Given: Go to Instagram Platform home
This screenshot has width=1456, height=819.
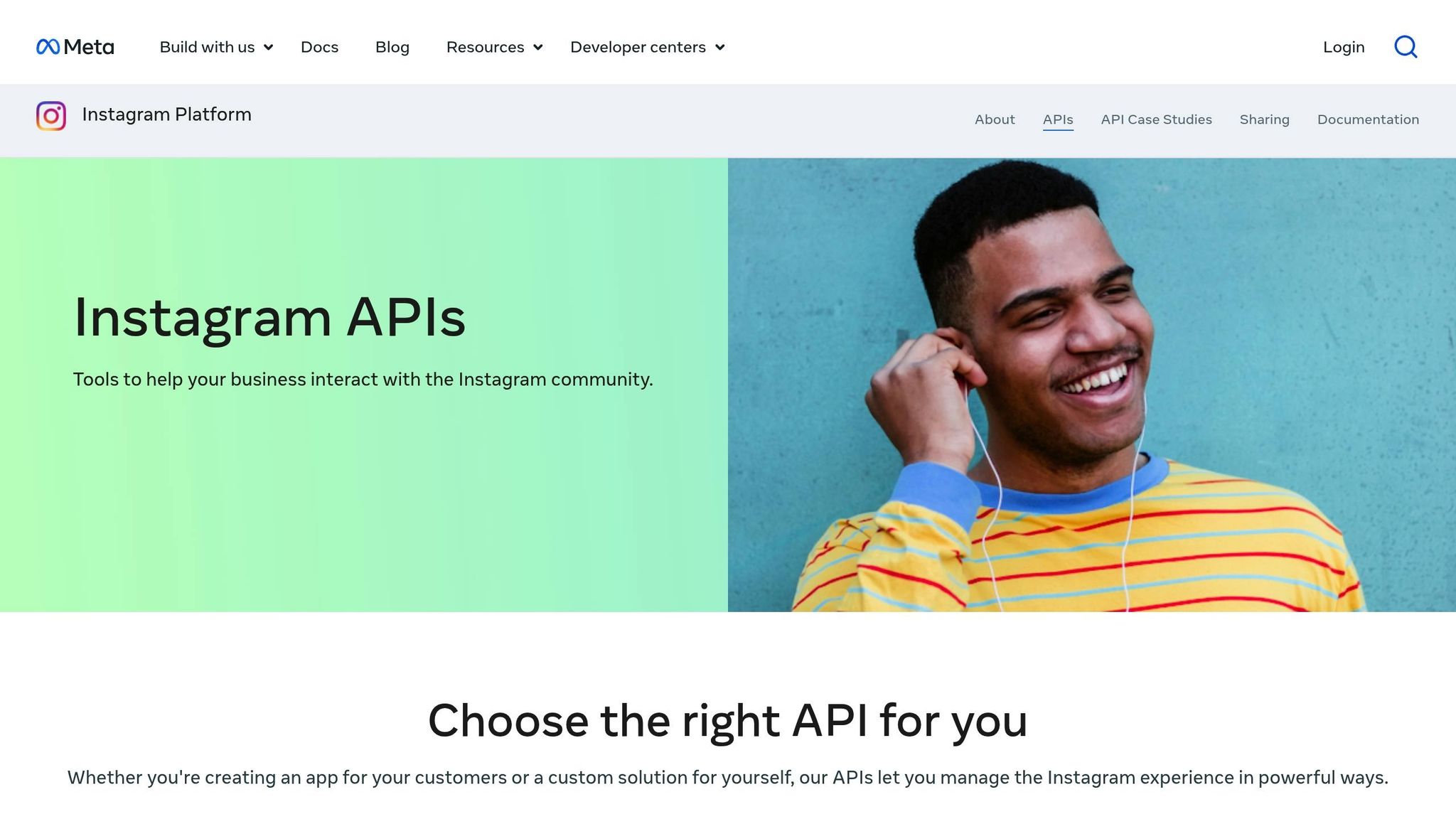Looking at the screenshot, I should point(167,114).
